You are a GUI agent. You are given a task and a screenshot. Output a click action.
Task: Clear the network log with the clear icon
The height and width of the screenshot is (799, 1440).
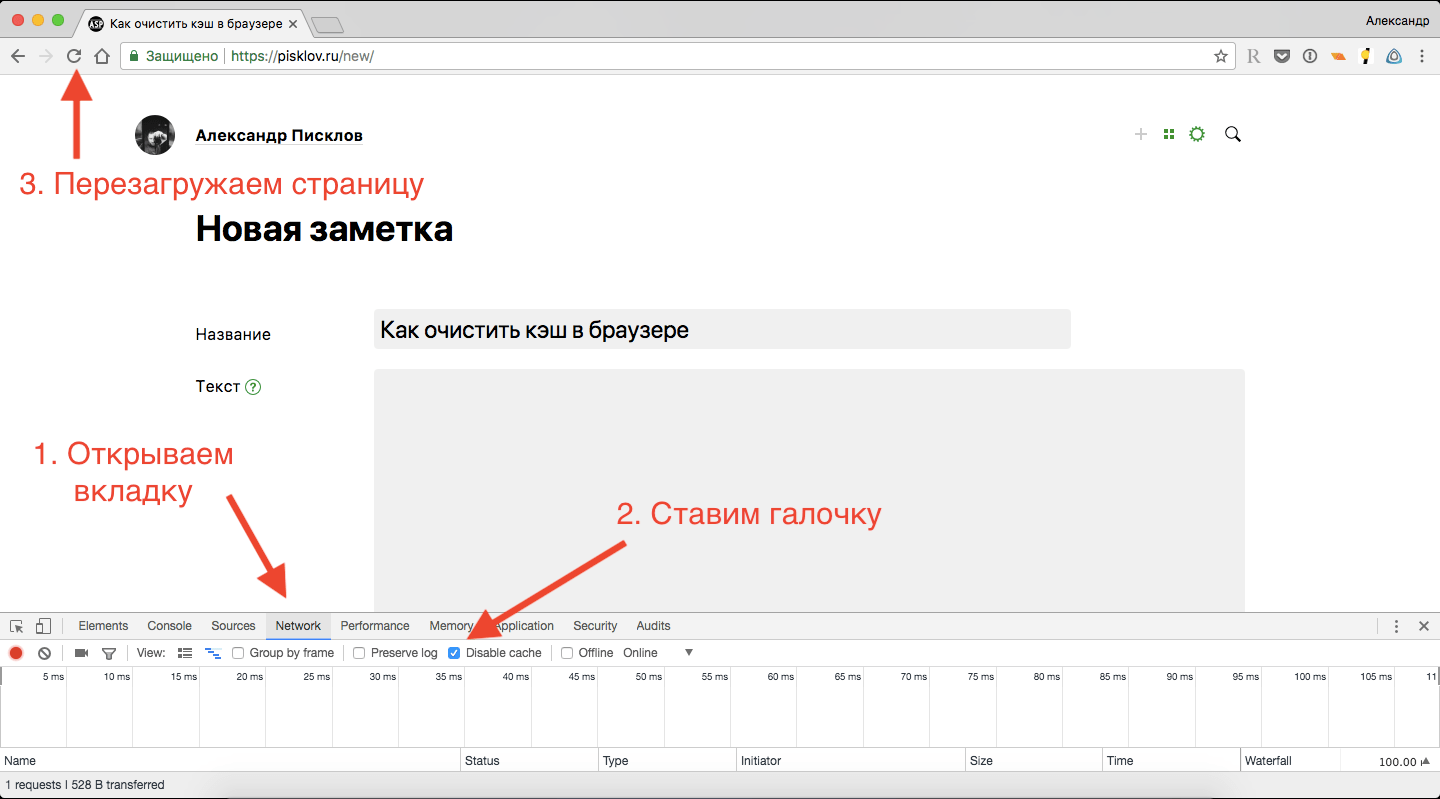point(44,653)
